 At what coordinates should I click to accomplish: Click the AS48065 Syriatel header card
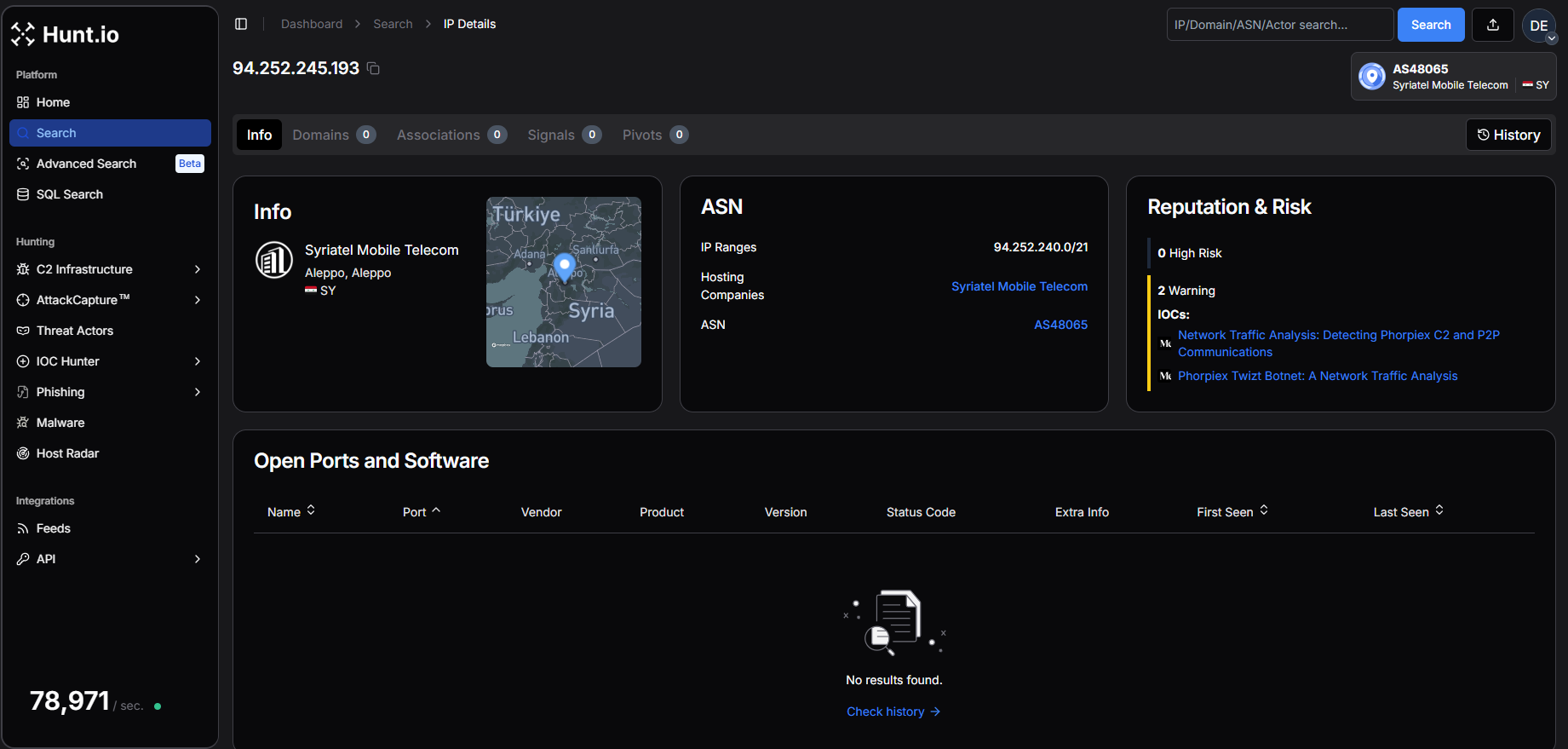click(x=1453, y=77)
